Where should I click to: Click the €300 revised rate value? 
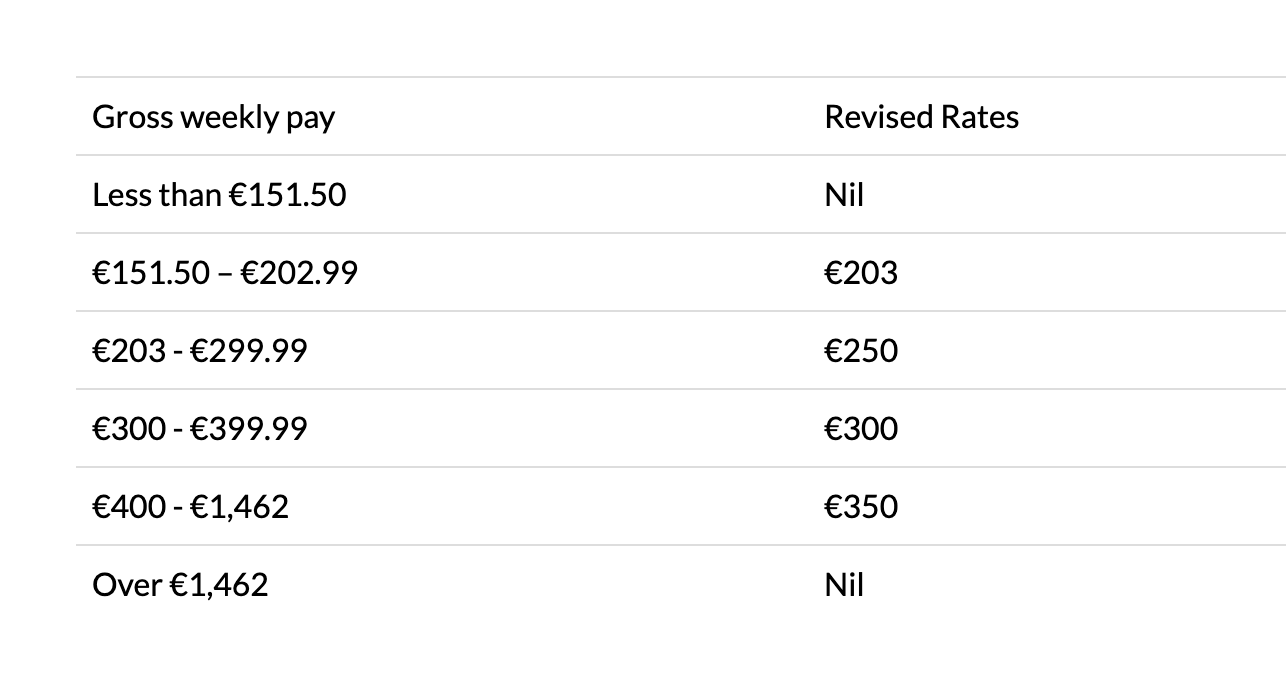click(861, 428)
